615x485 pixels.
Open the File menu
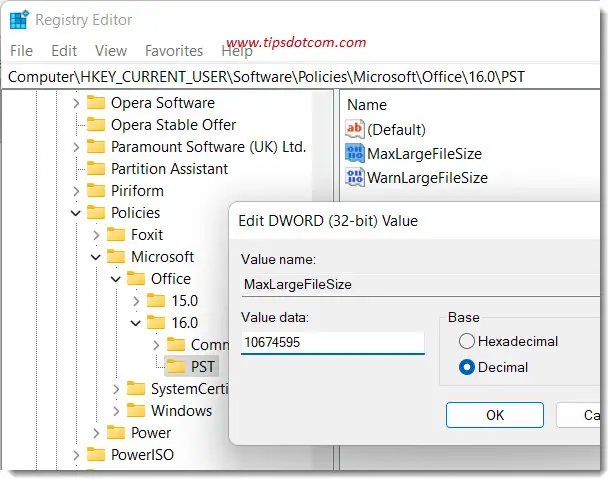pos(22,51)
